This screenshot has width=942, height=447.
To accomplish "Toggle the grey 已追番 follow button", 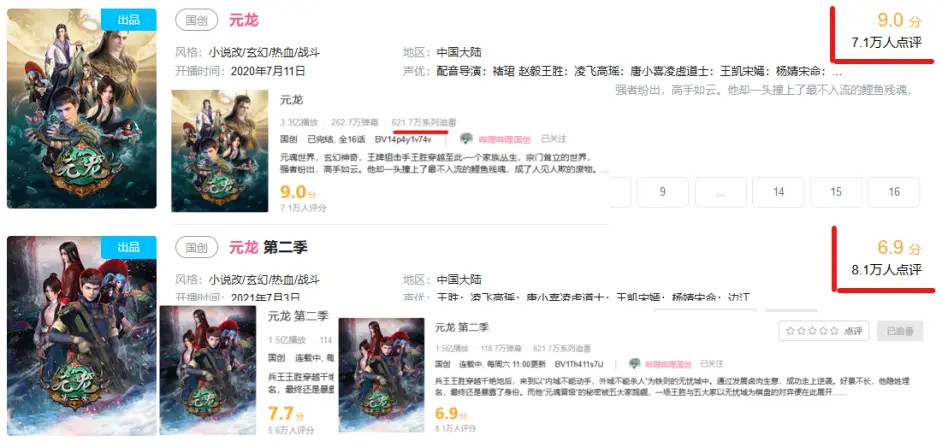I will 899,331.
